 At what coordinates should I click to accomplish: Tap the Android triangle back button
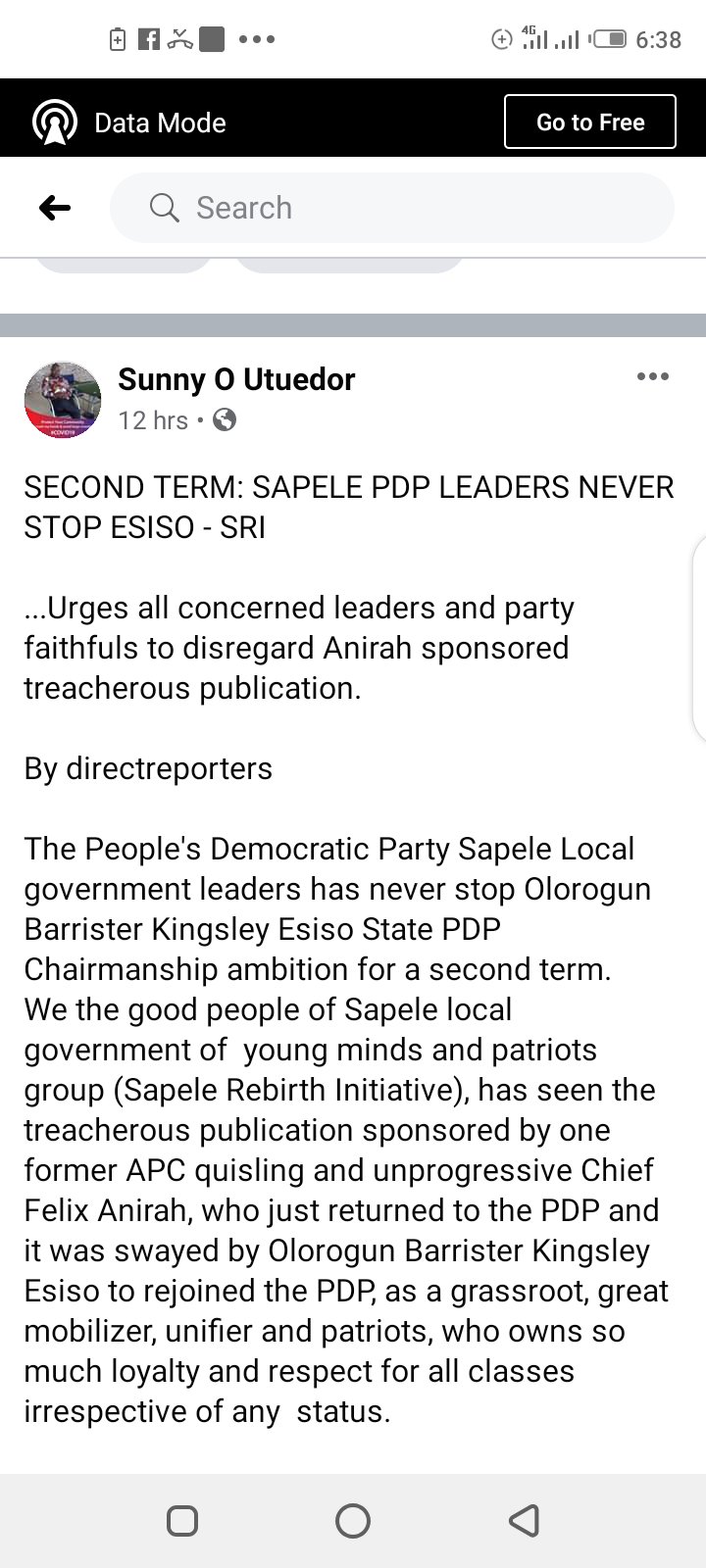click(x=525, y=1521)
